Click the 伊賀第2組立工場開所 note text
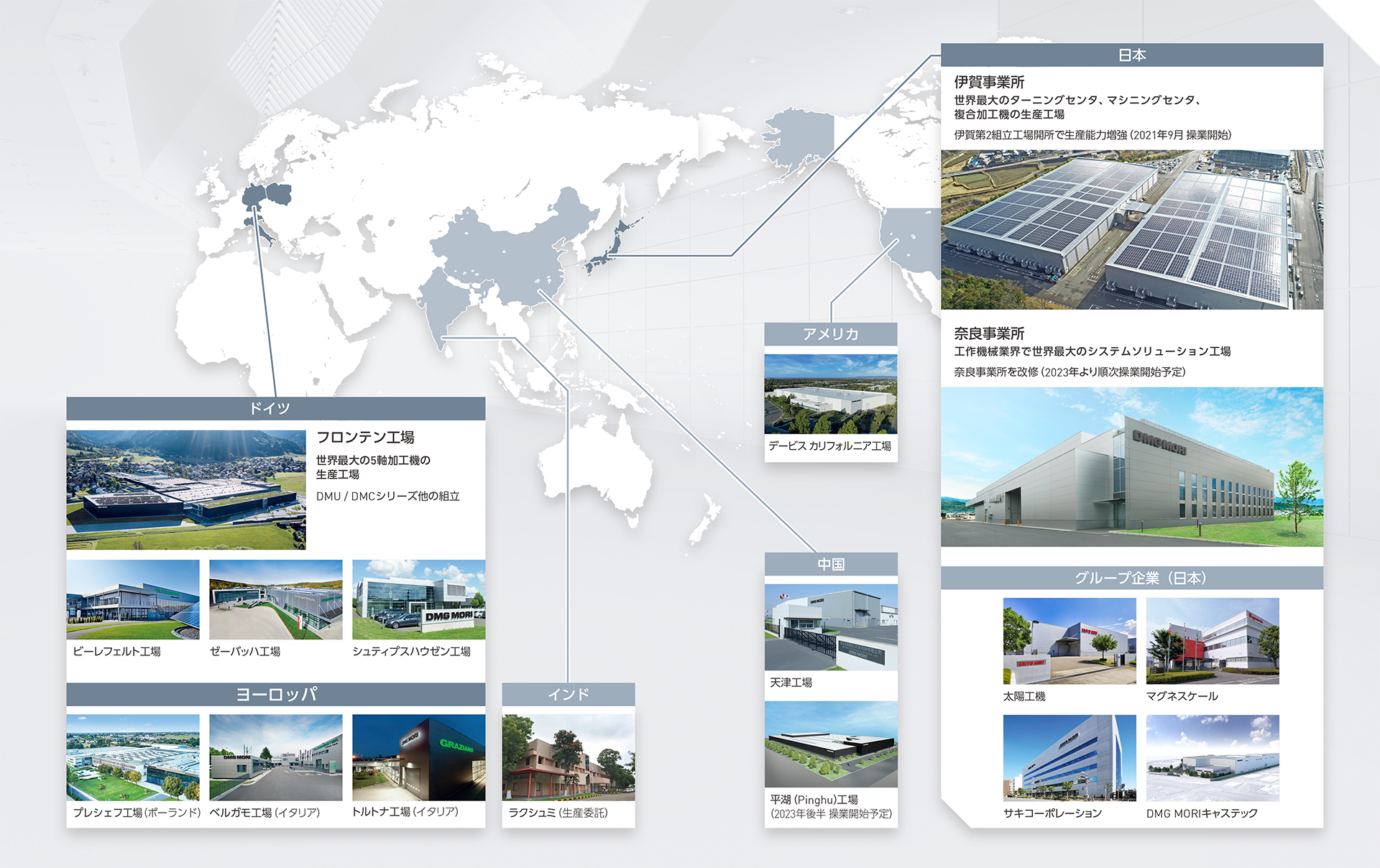This screenshot has width=1380, height=868. coord(1092,135)
